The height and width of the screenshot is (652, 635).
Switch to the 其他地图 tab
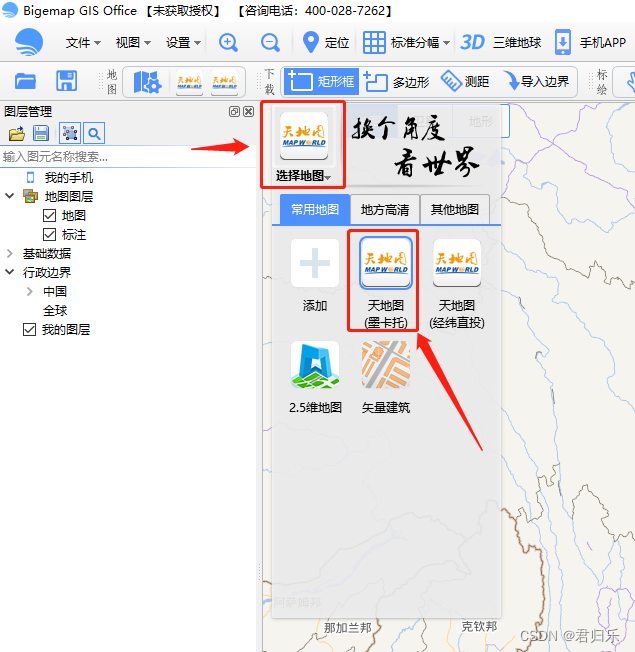455,210
